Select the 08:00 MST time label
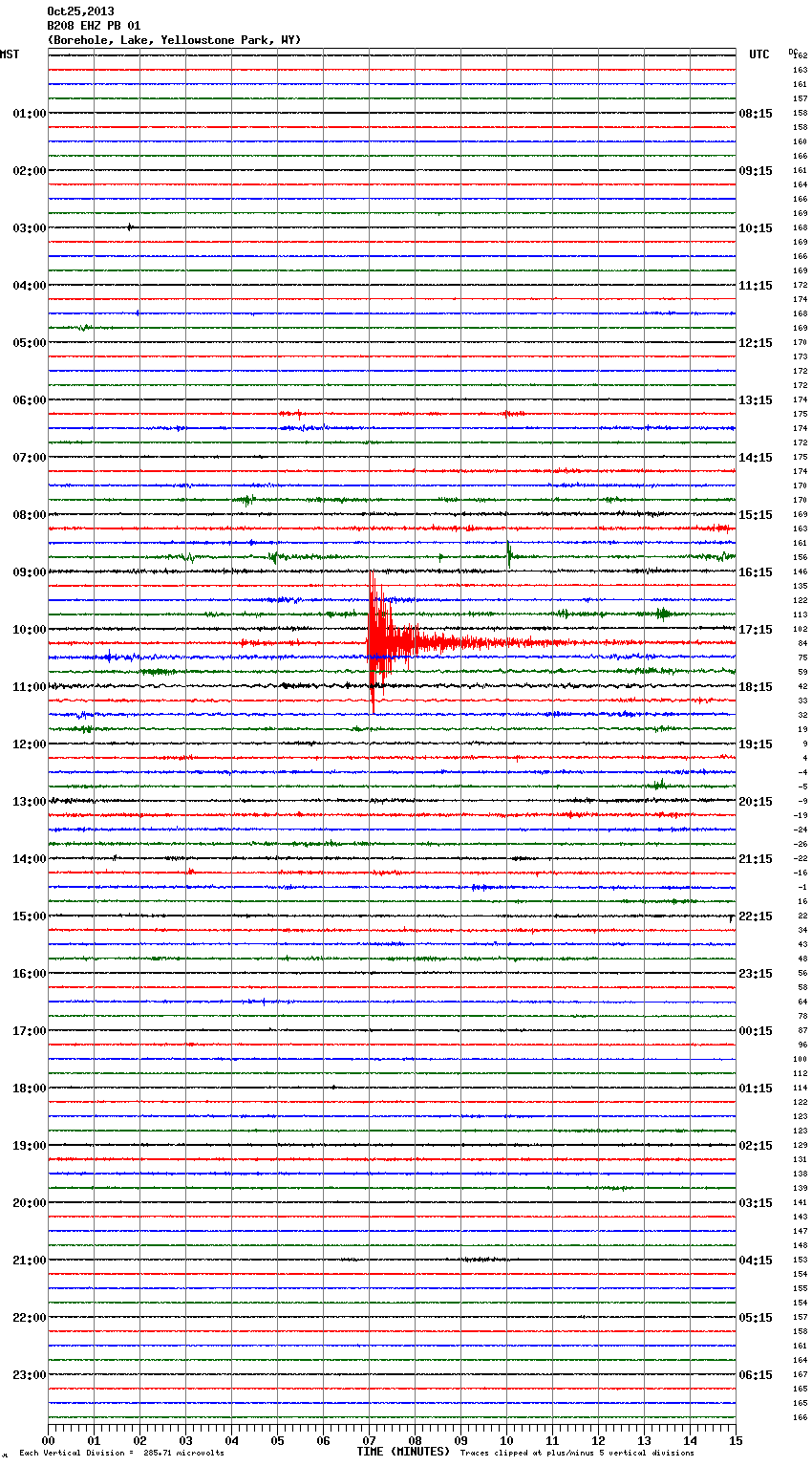Image resolution: width=812 pixels, height=1466 pixels. 30,515
